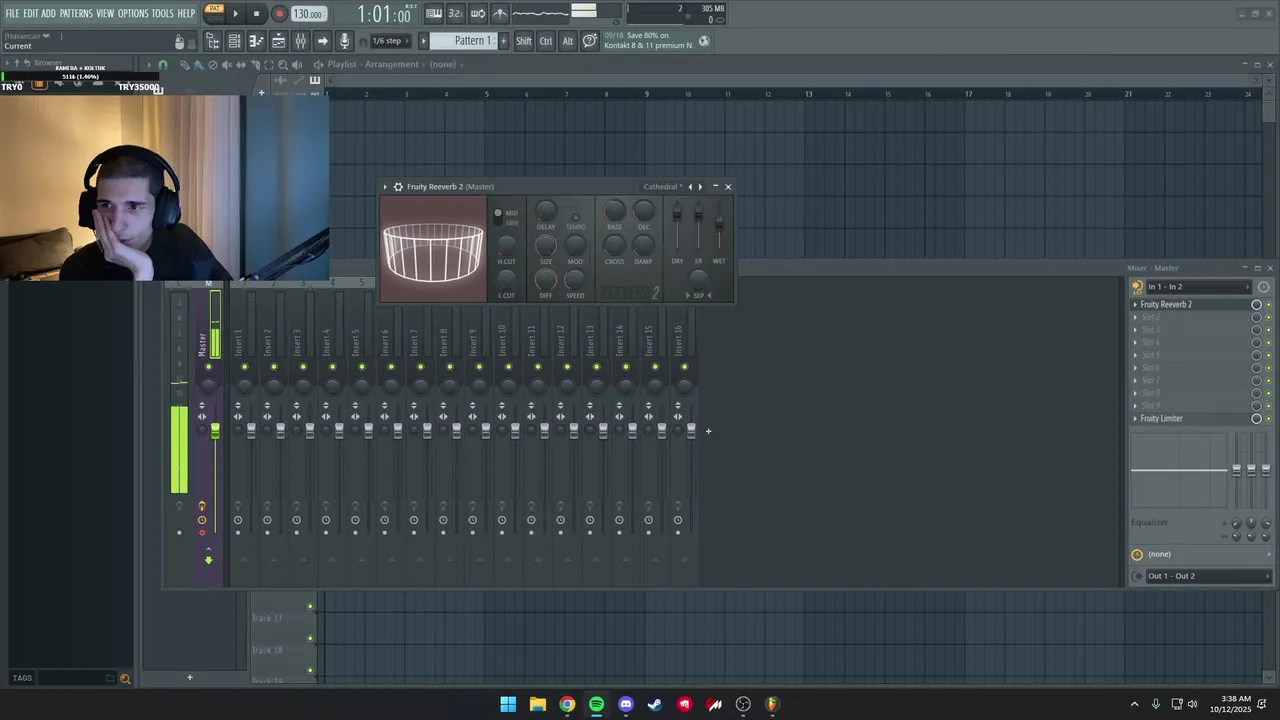The image size is (1280, 720).
Task: Click the SIZE knob in Reeverb
Action: [546, 245]
